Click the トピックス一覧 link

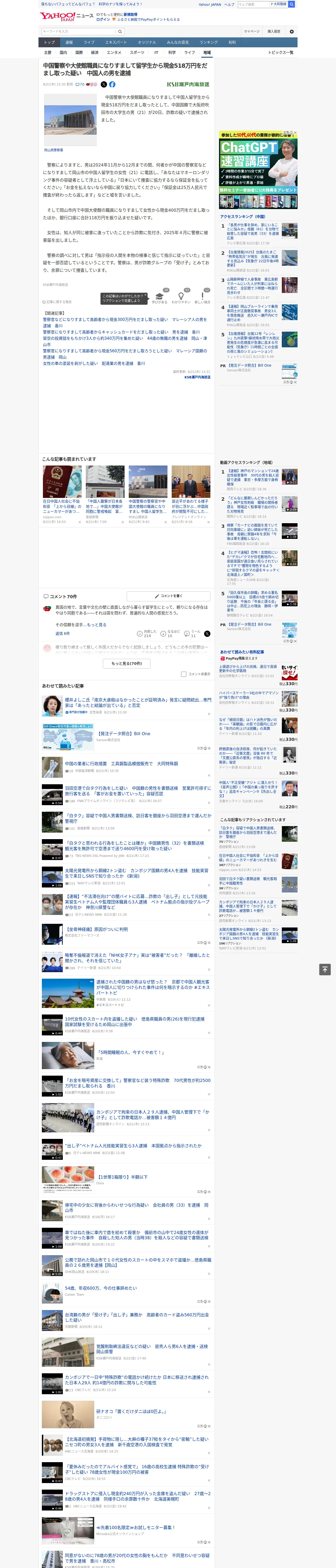pos(281,52)
